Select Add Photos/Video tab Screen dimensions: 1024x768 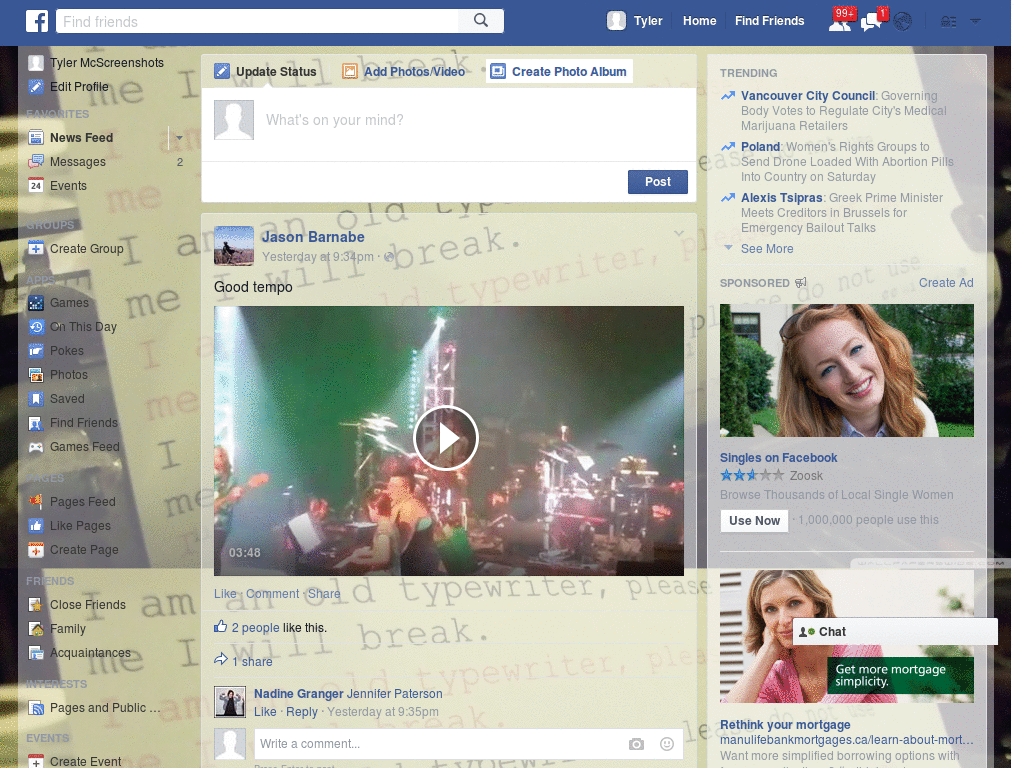tap(404, 71)
